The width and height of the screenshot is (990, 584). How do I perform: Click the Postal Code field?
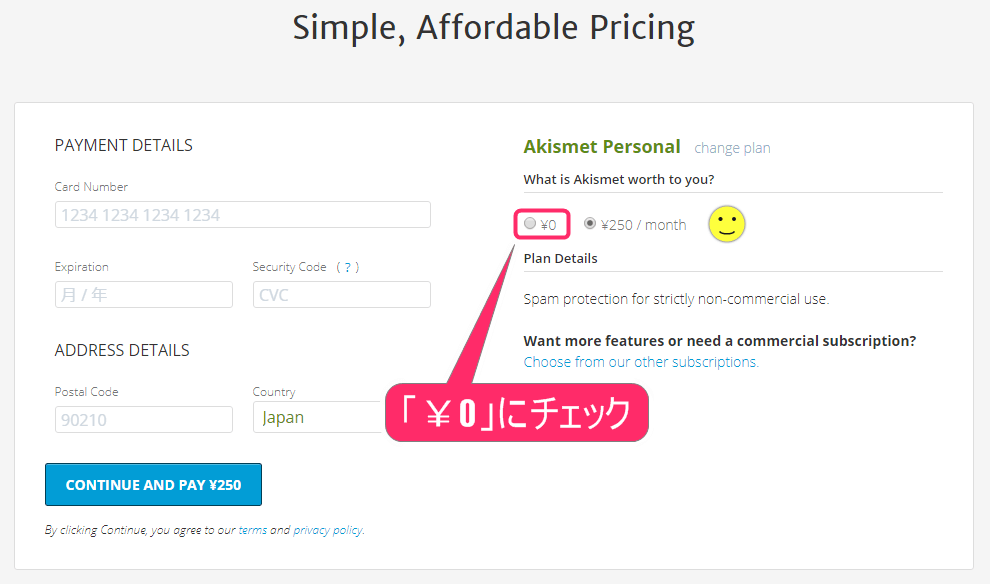(x=143, y=419)
